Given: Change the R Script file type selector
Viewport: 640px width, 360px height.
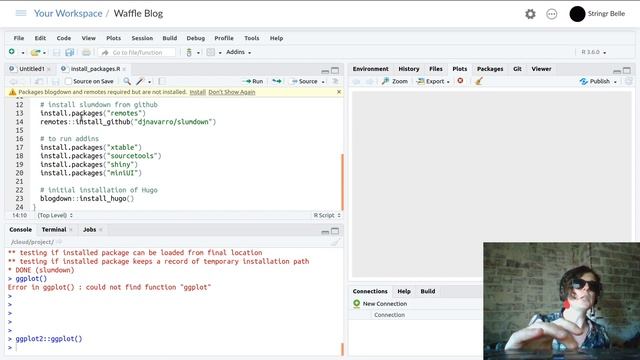Looking at the screenshot, I should click(327, 215).
